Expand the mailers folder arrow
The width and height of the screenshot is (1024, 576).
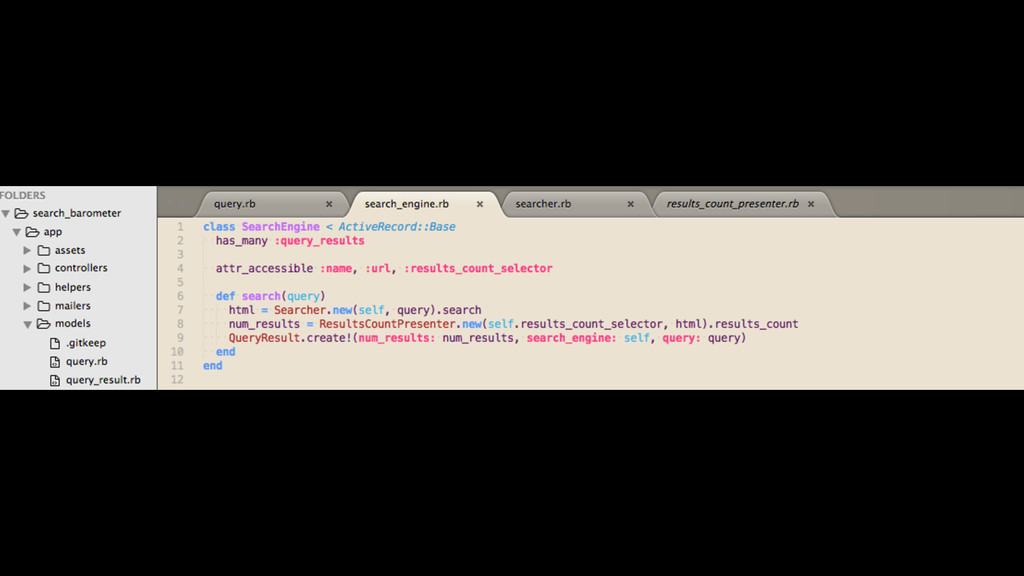point(27,306)
